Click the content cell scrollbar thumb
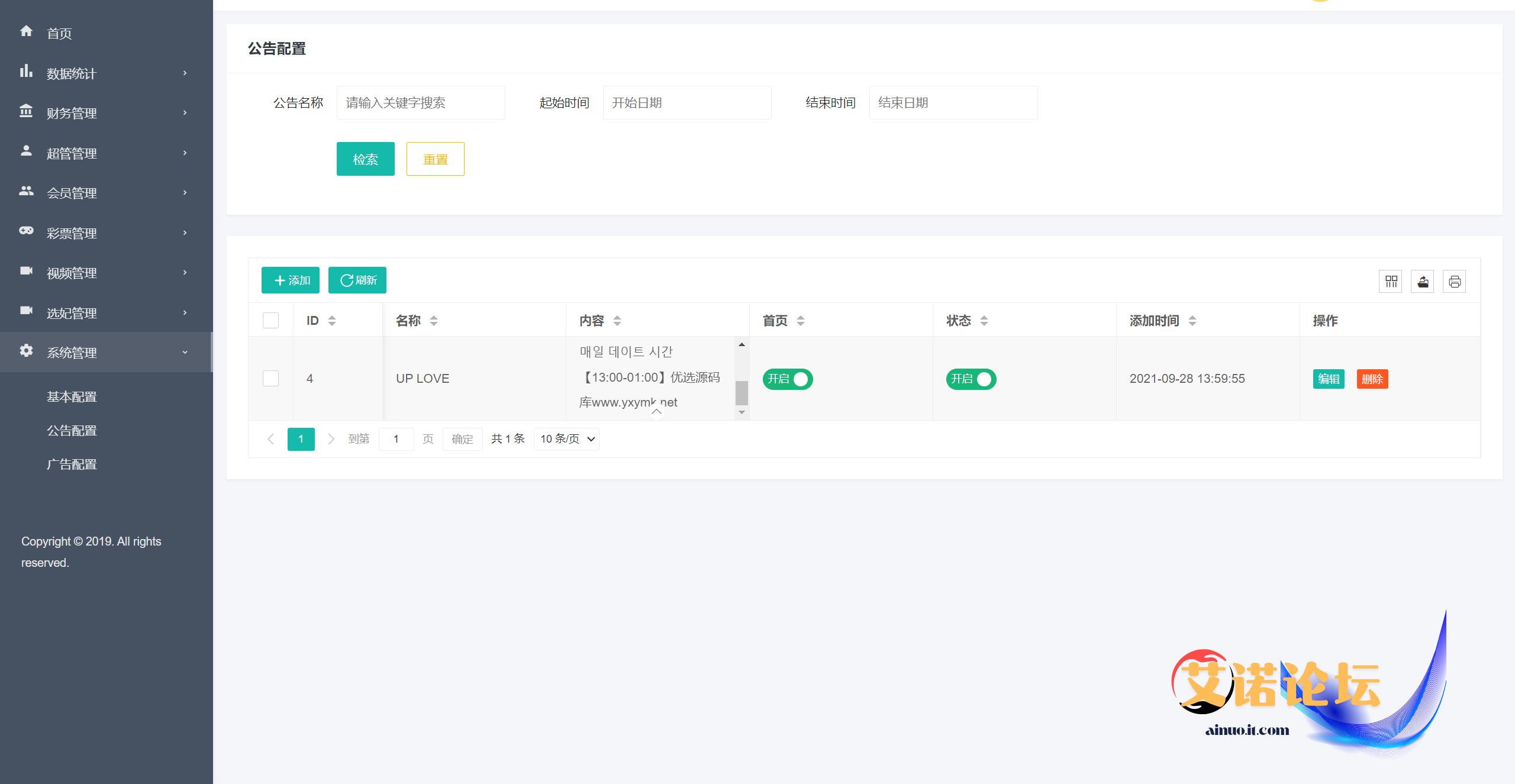Viewport: 1515px width, 784px height. click(x=742, y=393)
